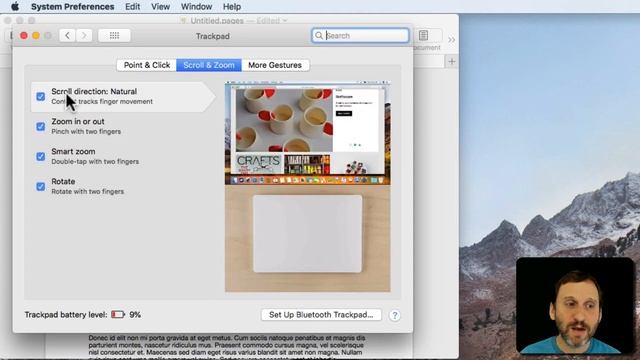Show all preferences grid button
This screenshot has height=360, width=640.
tap(114, 36)
